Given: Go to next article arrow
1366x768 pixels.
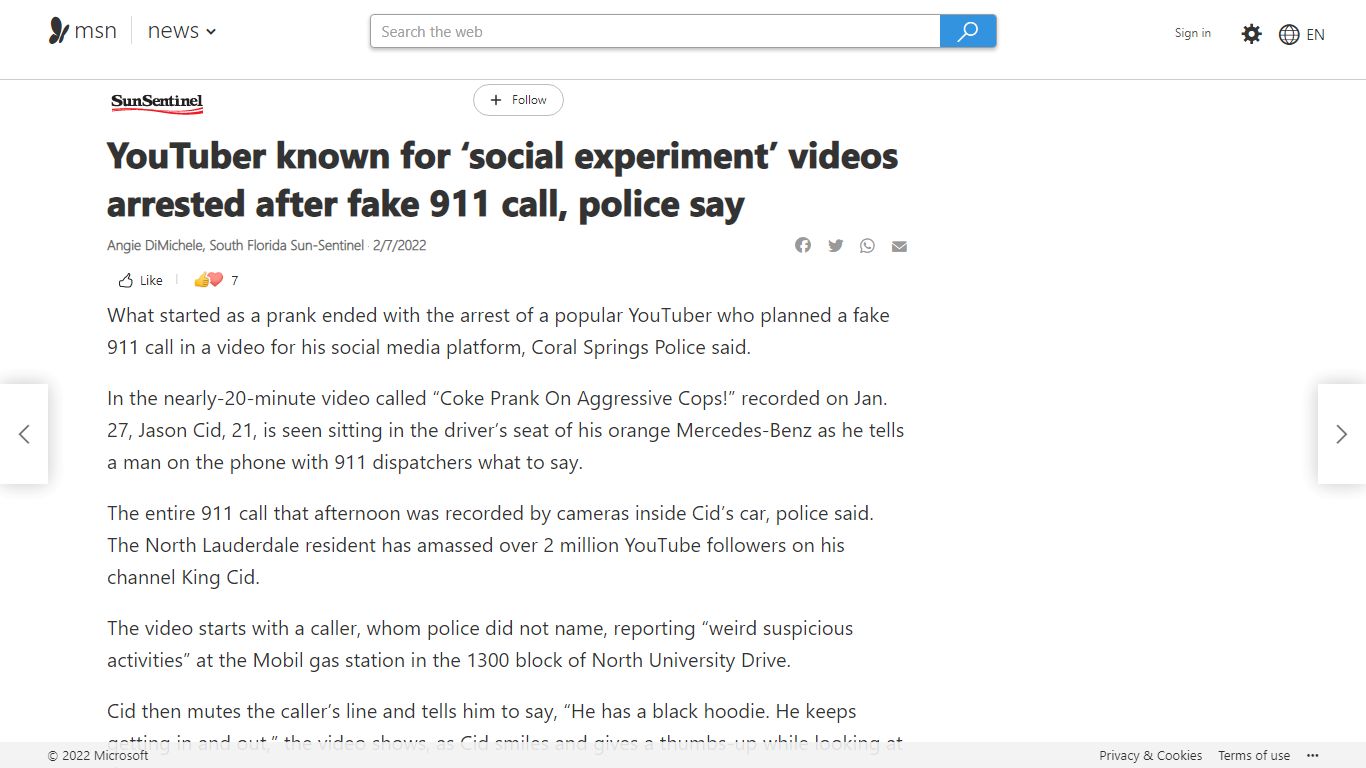Looking at the screenshot, I should (x=1342, y=434).
